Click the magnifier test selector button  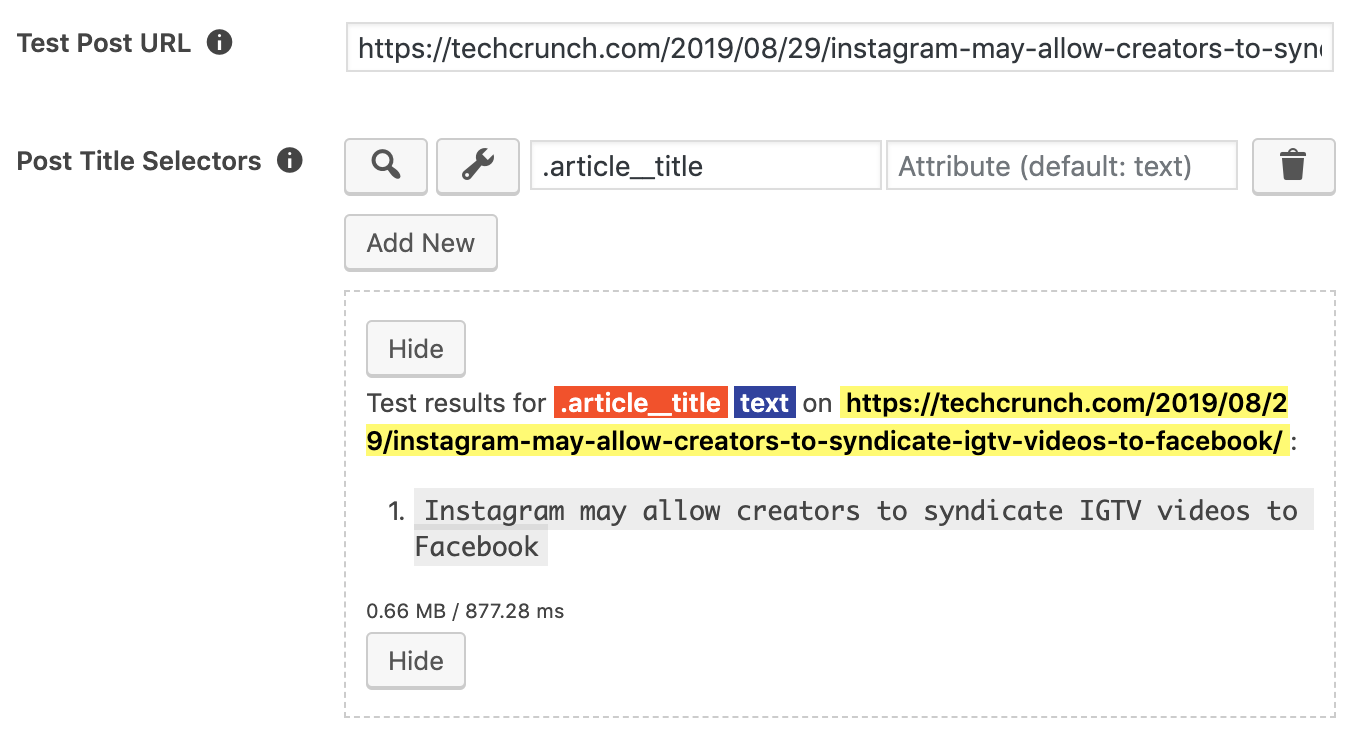(386, 166)
